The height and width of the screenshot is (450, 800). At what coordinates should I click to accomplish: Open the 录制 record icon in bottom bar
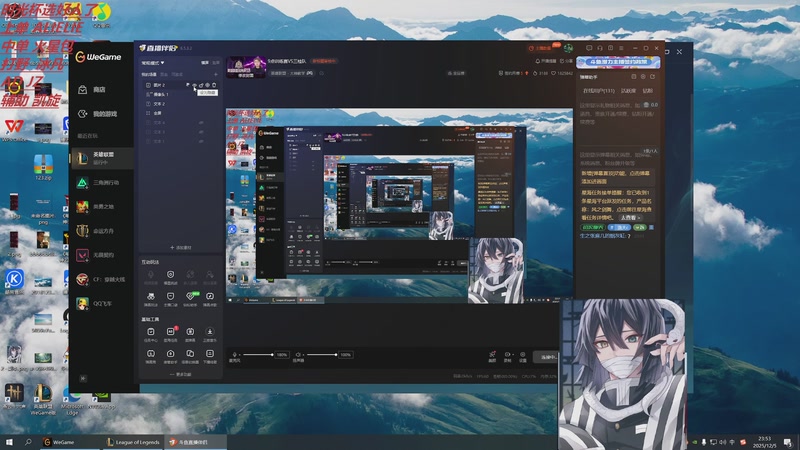(x=507, y=357)
